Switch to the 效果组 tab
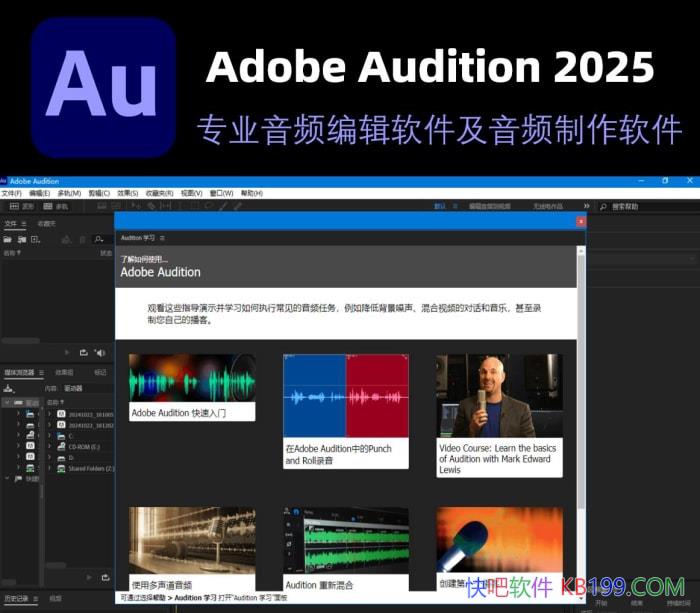The image size is (700, 613). click(64, 372)
